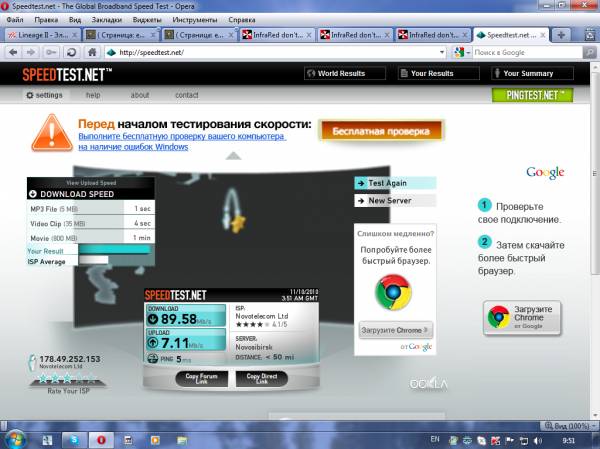Screen dimensions: 600x449
Task: Go to PINGTEST.NET
Action: 532,95
